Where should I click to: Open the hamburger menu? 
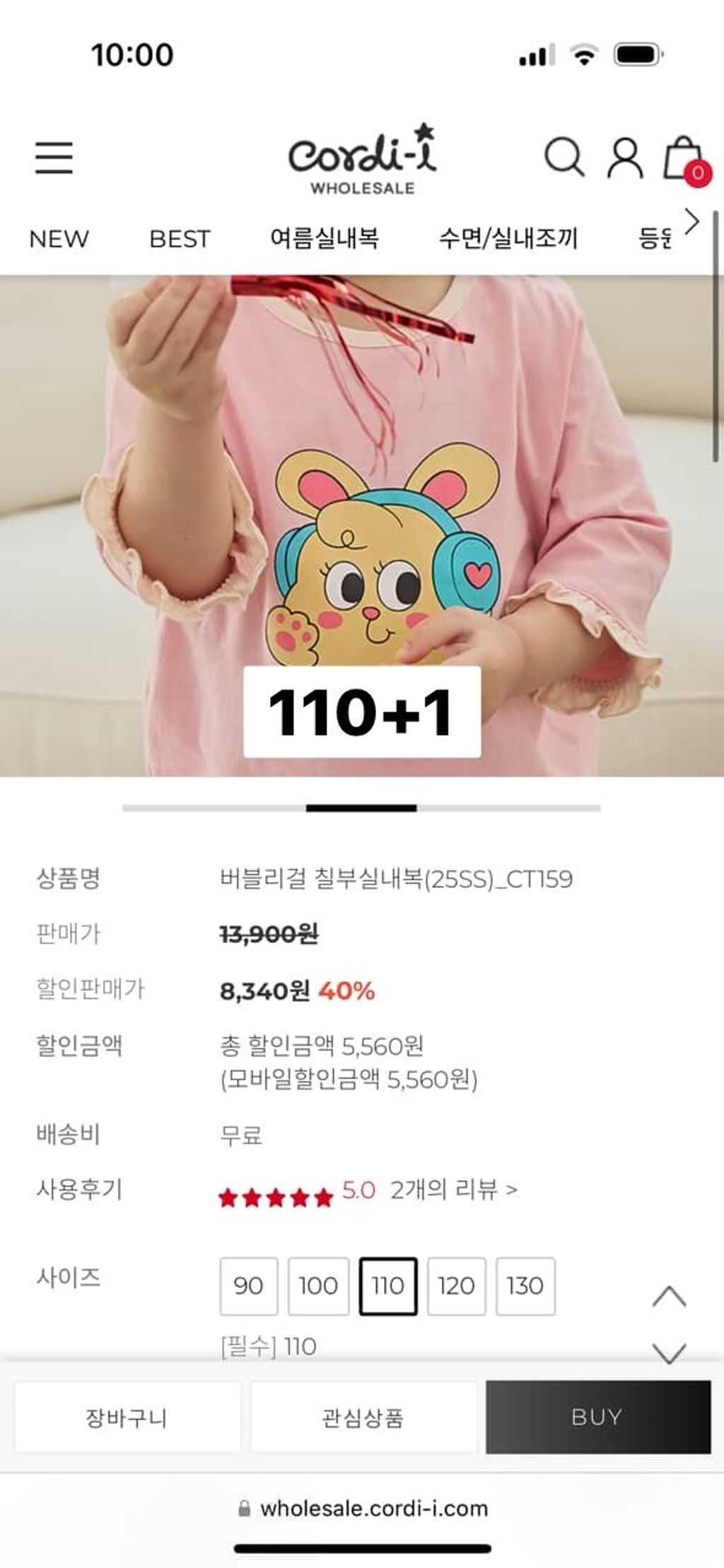click(x=54, y=157)
